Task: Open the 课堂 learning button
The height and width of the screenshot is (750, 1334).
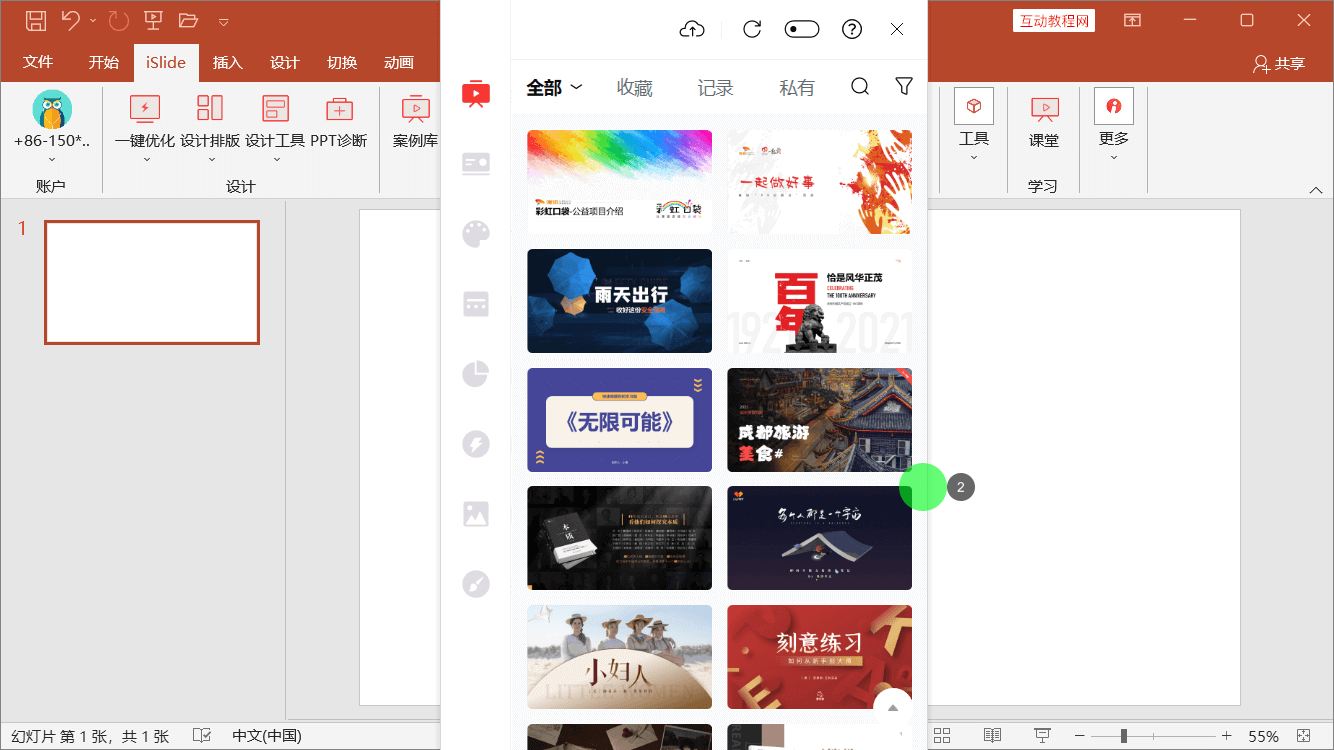Action: tap(1044, 122)
